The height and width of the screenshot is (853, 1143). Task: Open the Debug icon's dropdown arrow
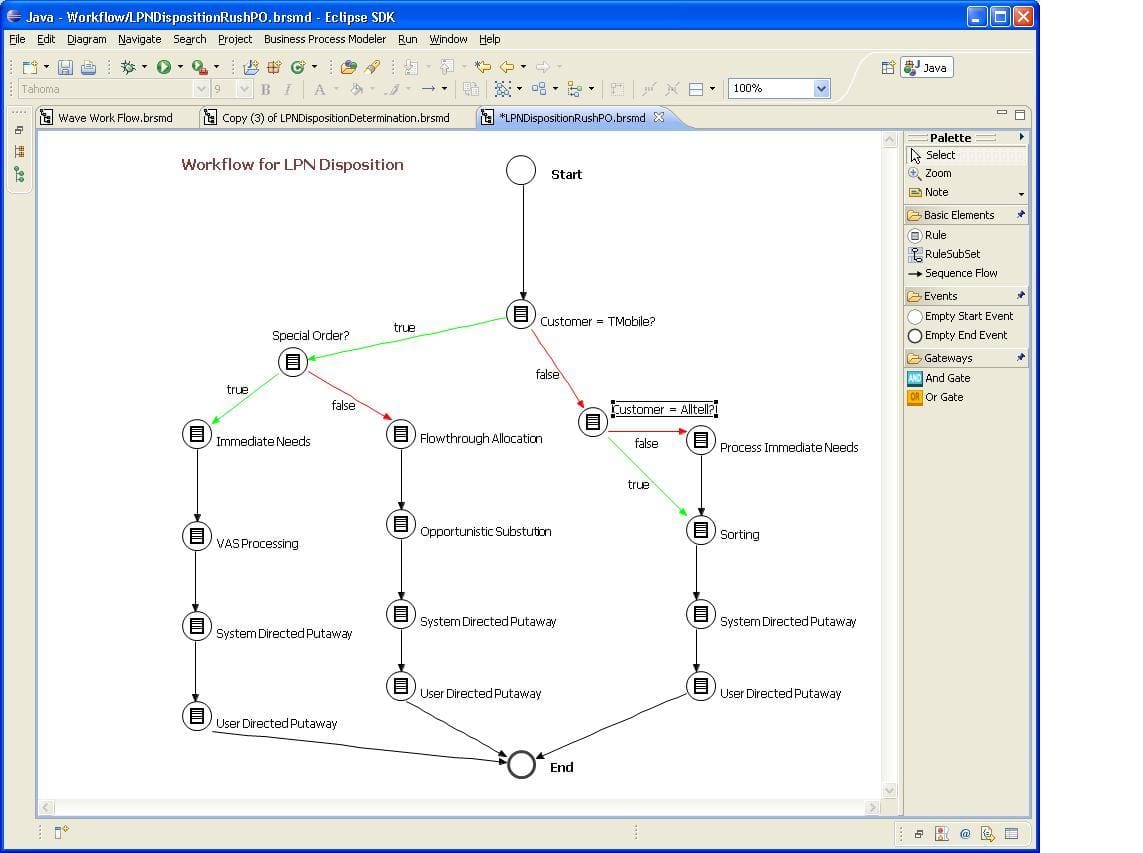pyautogui.click(x=144, y=67)
